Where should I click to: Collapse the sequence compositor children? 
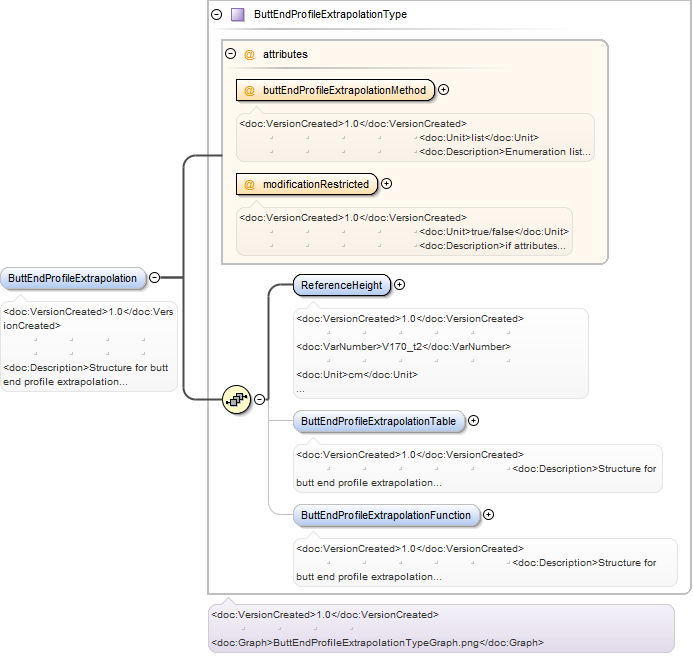[260, 400]
